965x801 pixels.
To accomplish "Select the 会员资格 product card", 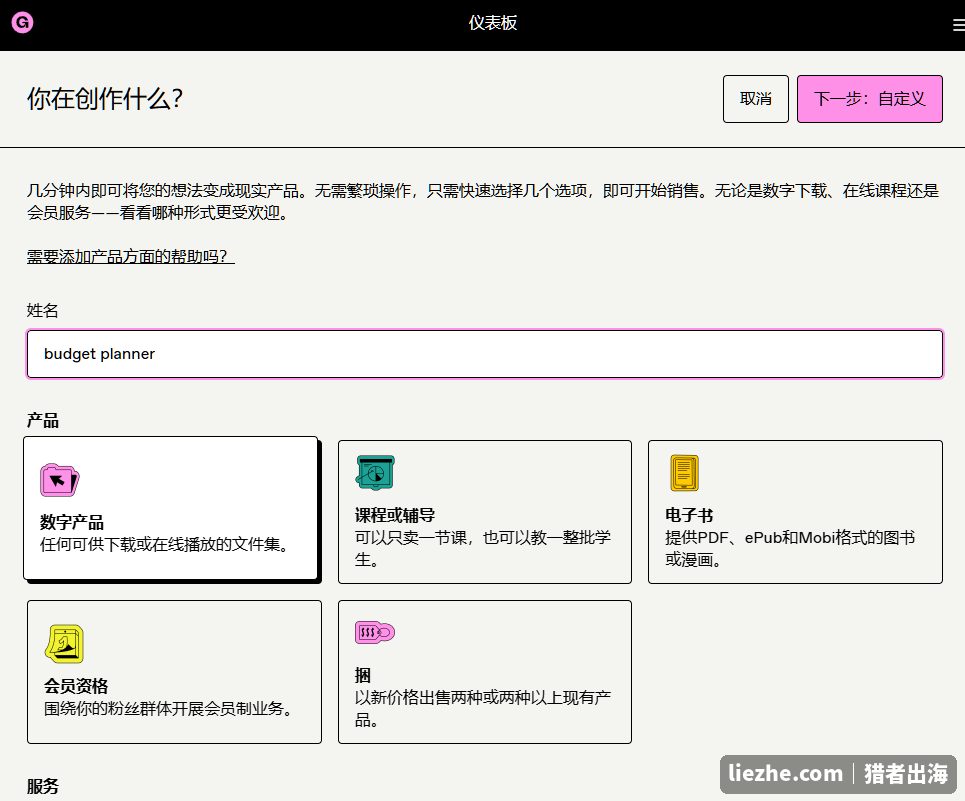I will pos(174,672).
